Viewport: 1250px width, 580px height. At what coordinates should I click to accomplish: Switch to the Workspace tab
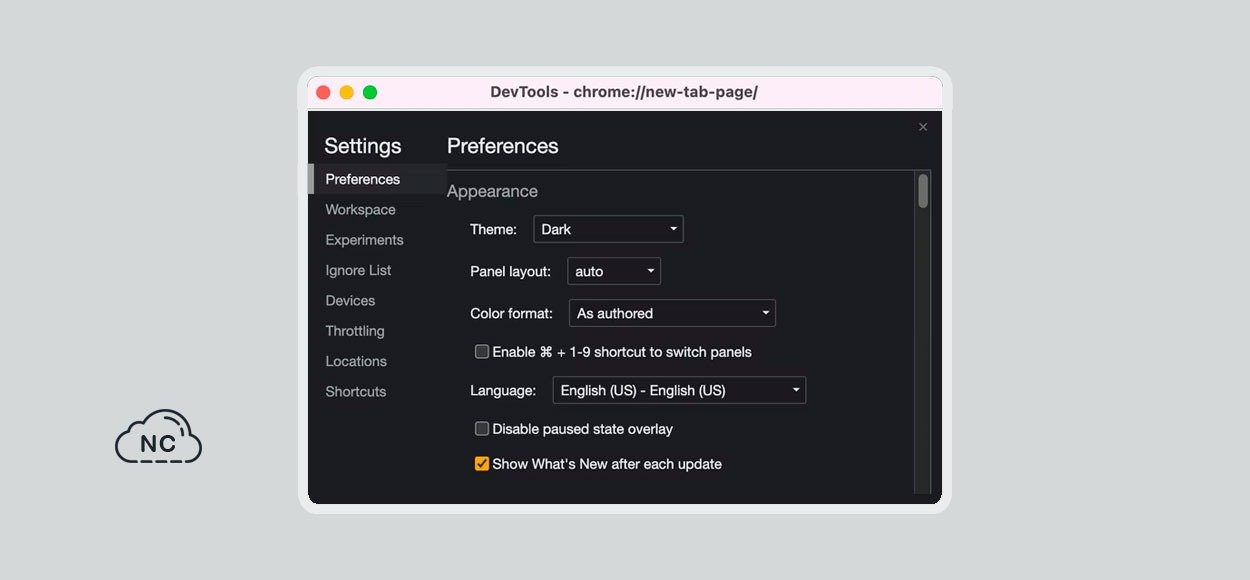pyautogui.click(x=360, y=210)
